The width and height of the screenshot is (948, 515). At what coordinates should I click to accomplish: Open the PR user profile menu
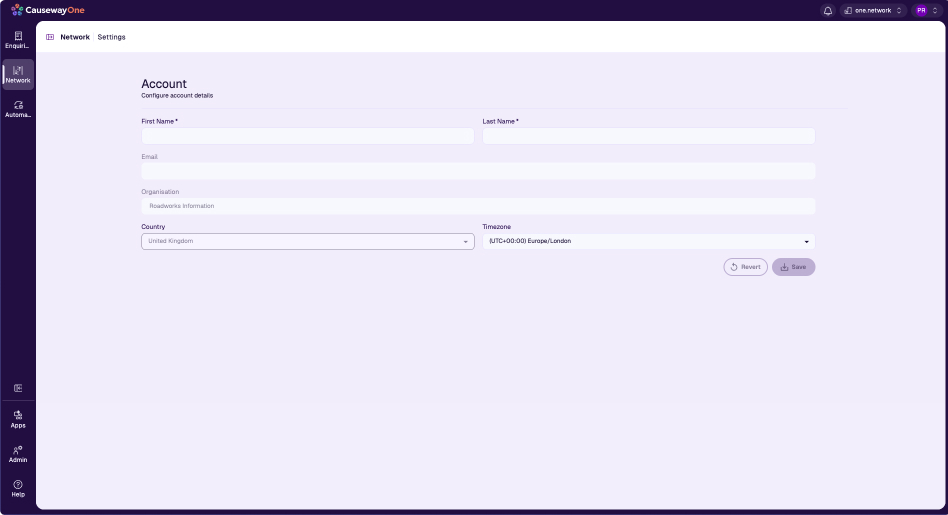point(927,10)
